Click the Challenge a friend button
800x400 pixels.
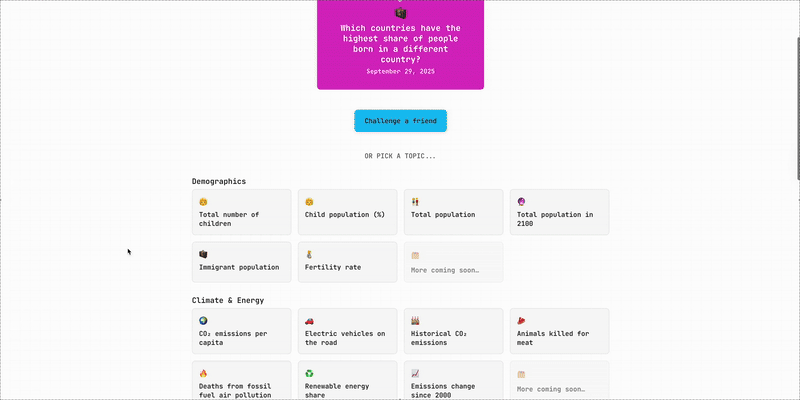pos(400,121)
